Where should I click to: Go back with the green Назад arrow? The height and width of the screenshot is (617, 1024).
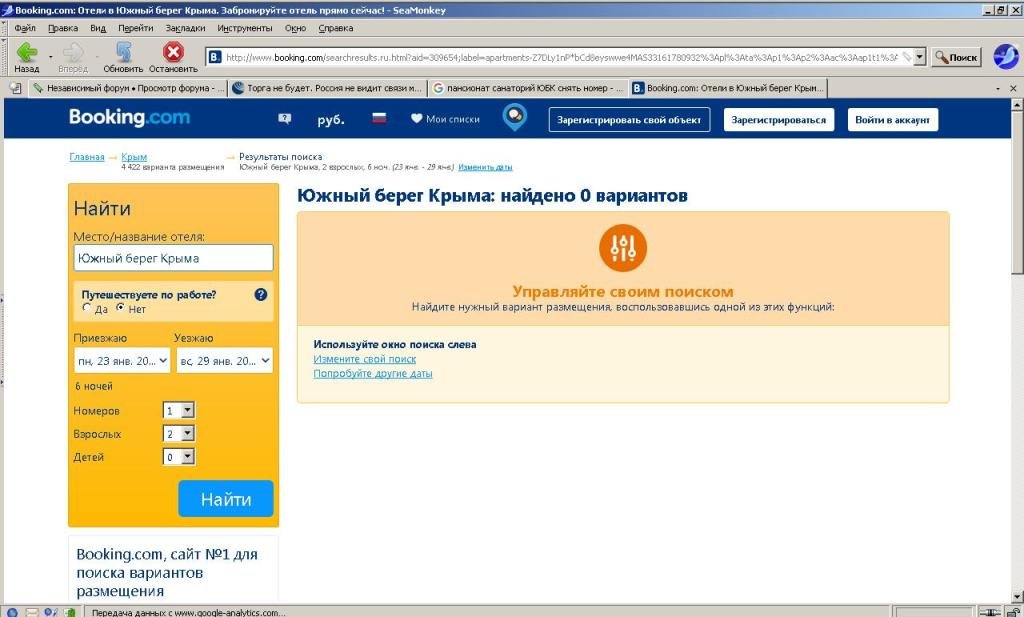click(27, 57)
